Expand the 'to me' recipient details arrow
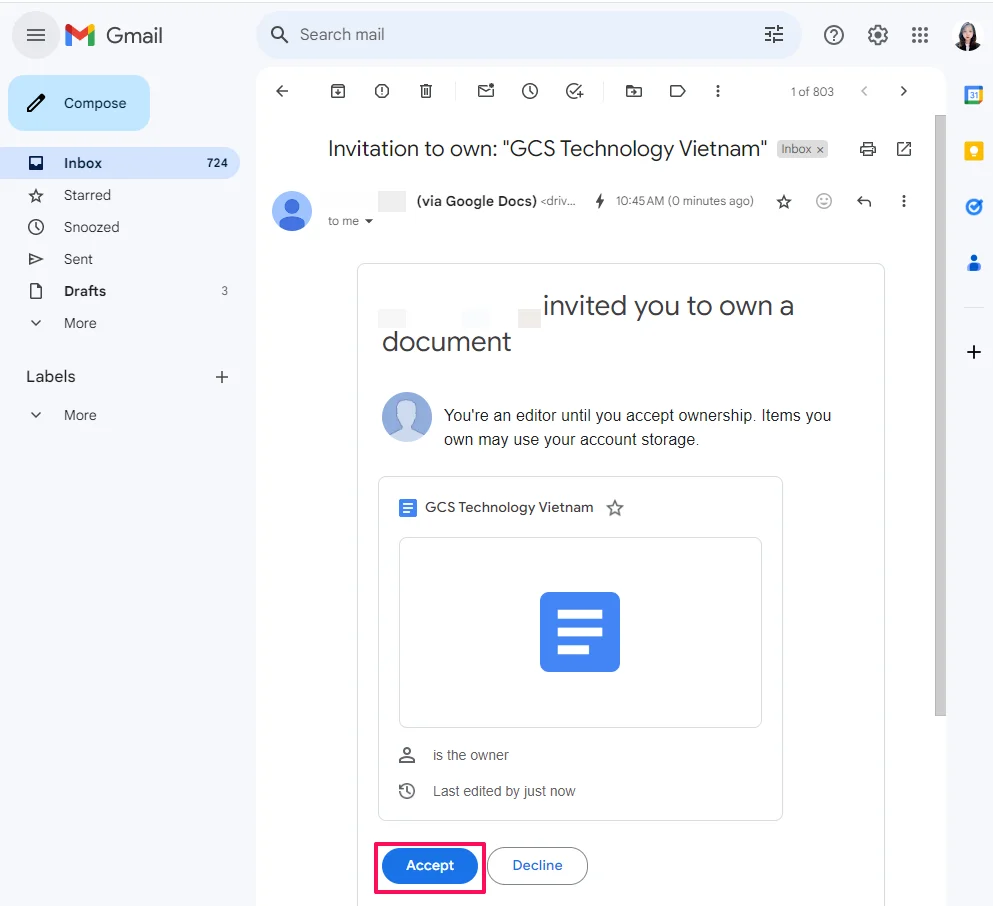The image size is (993, 906). click(369, 222)
